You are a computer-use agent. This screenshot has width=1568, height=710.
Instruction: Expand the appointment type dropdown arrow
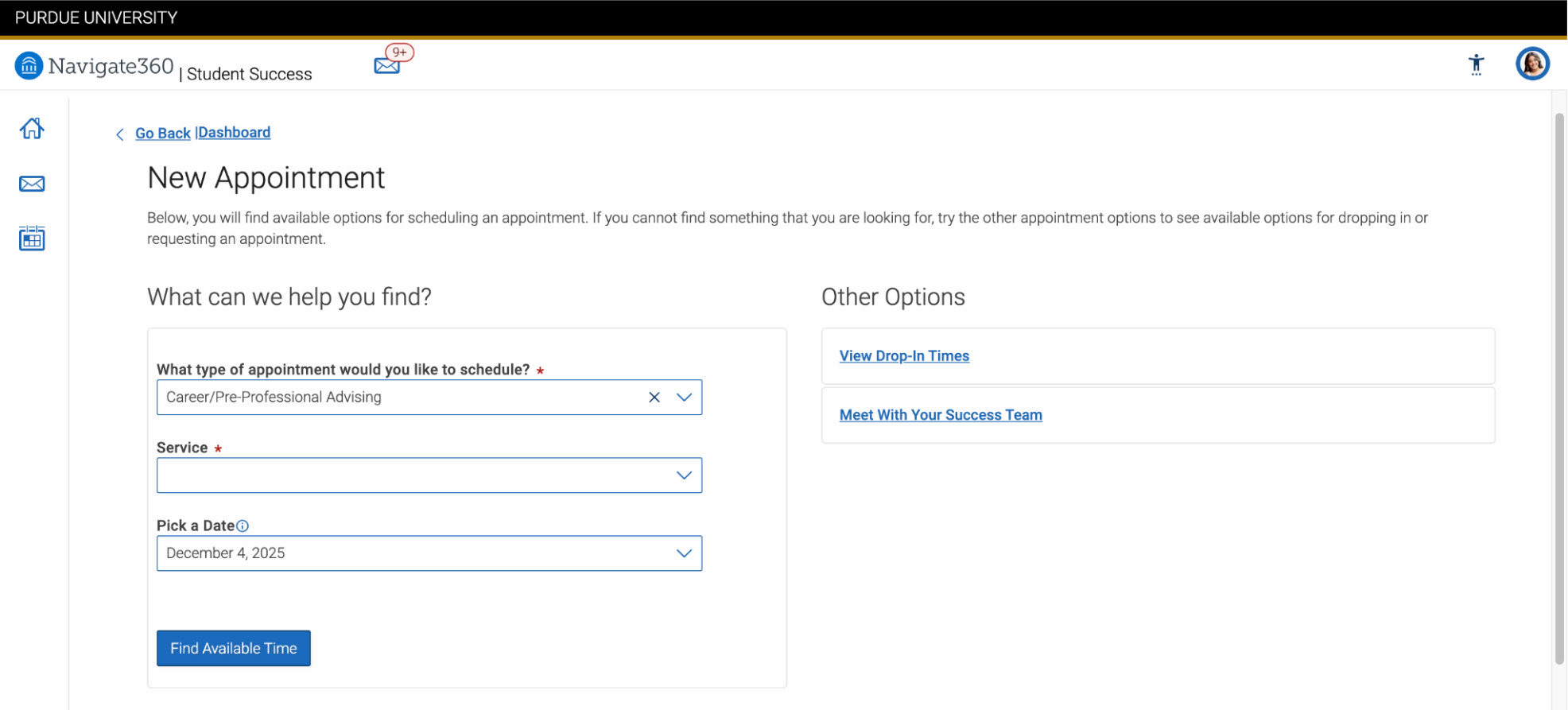pyautogui.click(x=684, y=398)
